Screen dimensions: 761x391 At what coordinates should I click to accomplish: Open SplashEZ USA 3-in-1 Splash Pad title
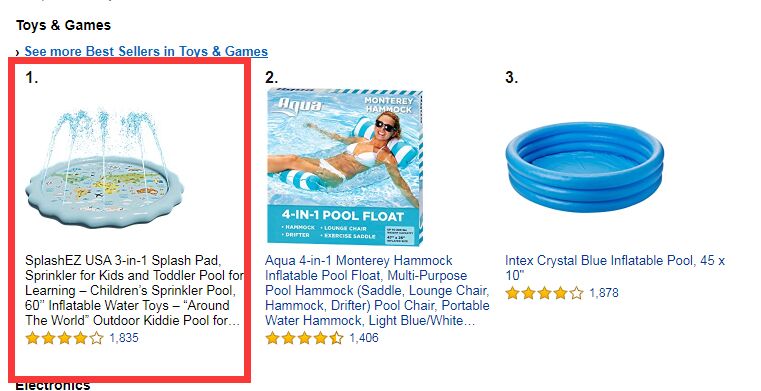134,290
